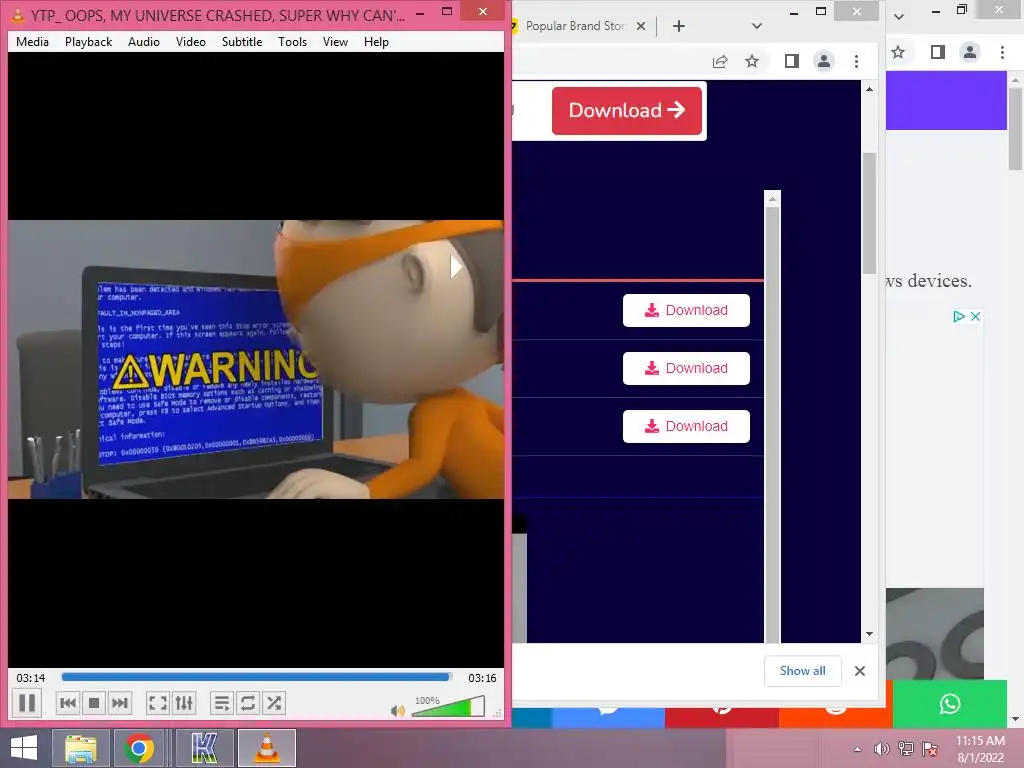Mute VLC audio via speaker icon
Image resolution: width=1024 pixels, height=768 pixels.
[397, 711]
